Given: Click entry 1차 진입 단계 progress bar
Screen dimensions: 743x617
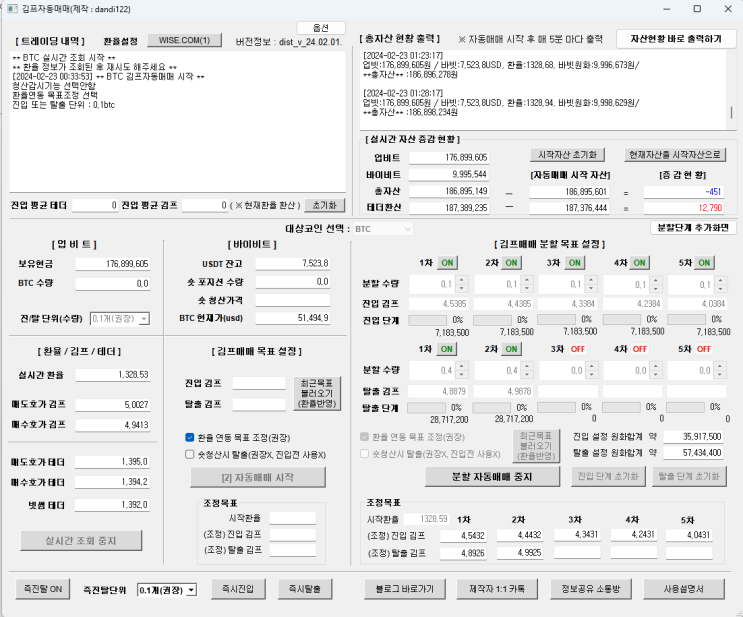Looking at the screenshot, I should click(427, 320).
